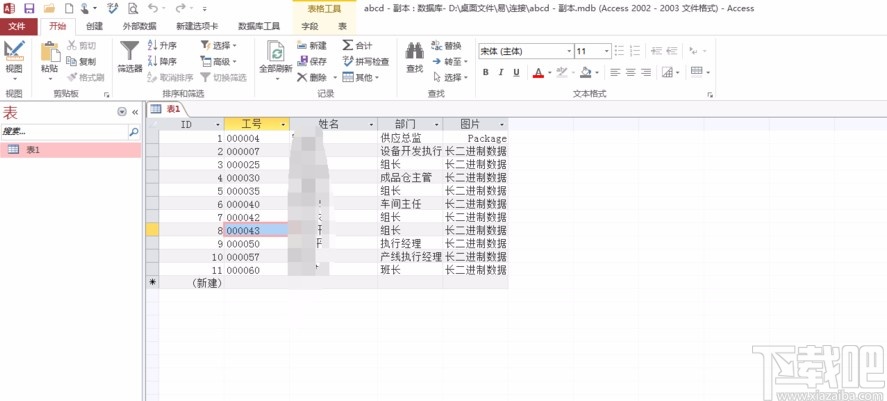The height and width of the screenshot is (401, 887).
Task: Open the 高级 (Advanced) filter dropdown
Action: click(x=219, y=61)
